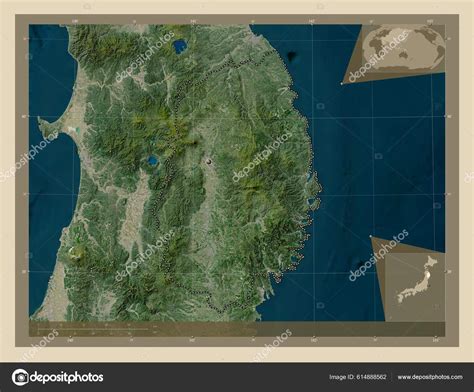474x392 pixels.
Task: Click the depositphotos camera logo icon in footer
Action: pos(20,377)
